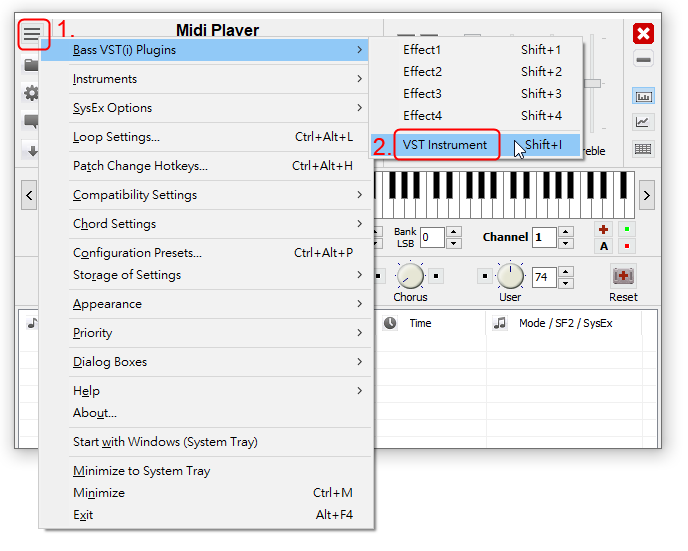This screenshot has width=688, height=551.
Task: Toggle the red indicator light button
Action: coord(627,246)
